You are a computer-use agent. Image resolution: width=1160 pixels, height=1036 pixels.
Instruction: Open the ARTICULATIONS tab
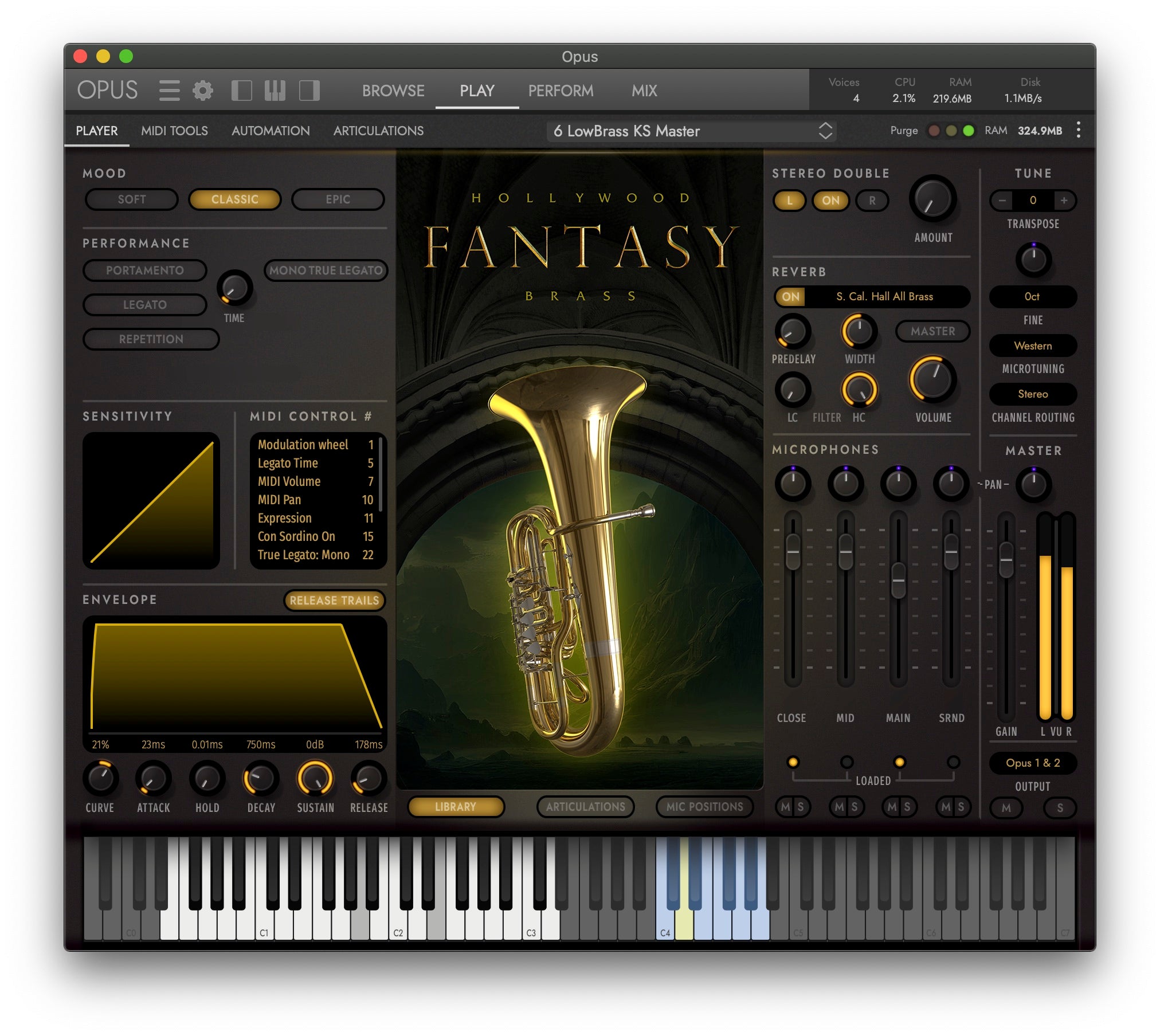[x=378, y=131]
